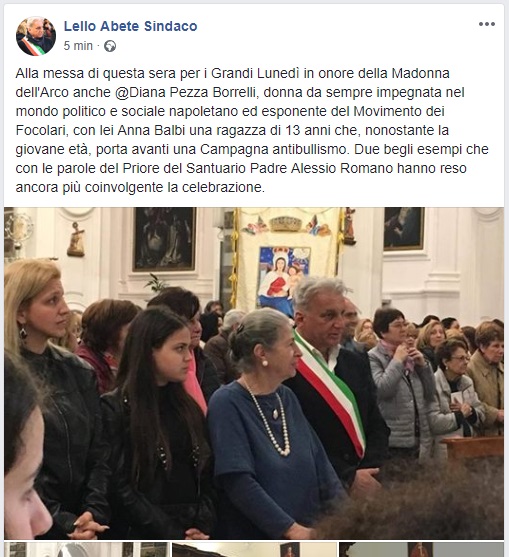Click the pearl necklace on the woman in blue
The height and width of the screenshot is (557, 509).
point(269,419)
